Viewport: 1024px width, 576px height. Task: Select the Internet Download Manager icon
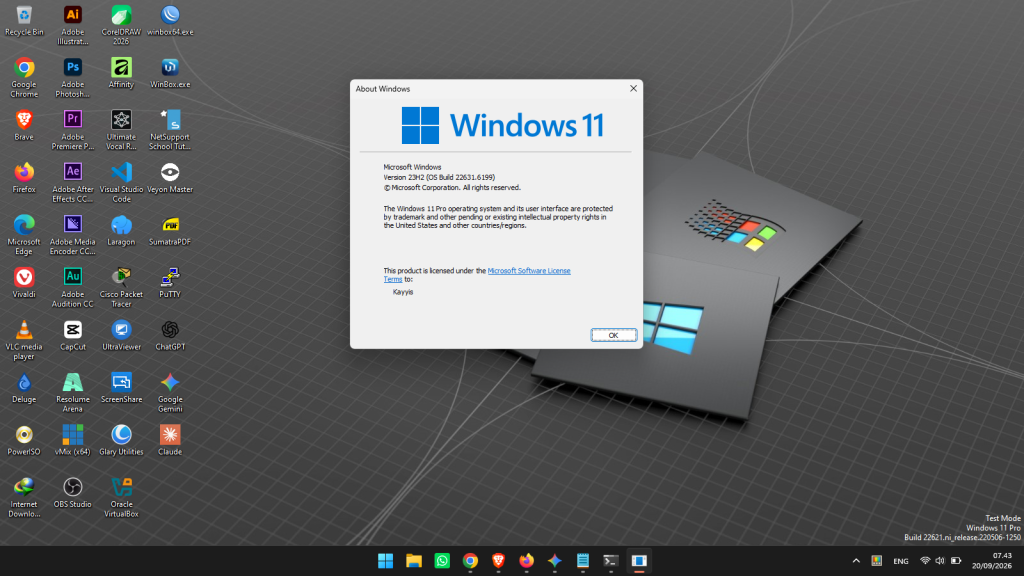click(x=24, y=497)
